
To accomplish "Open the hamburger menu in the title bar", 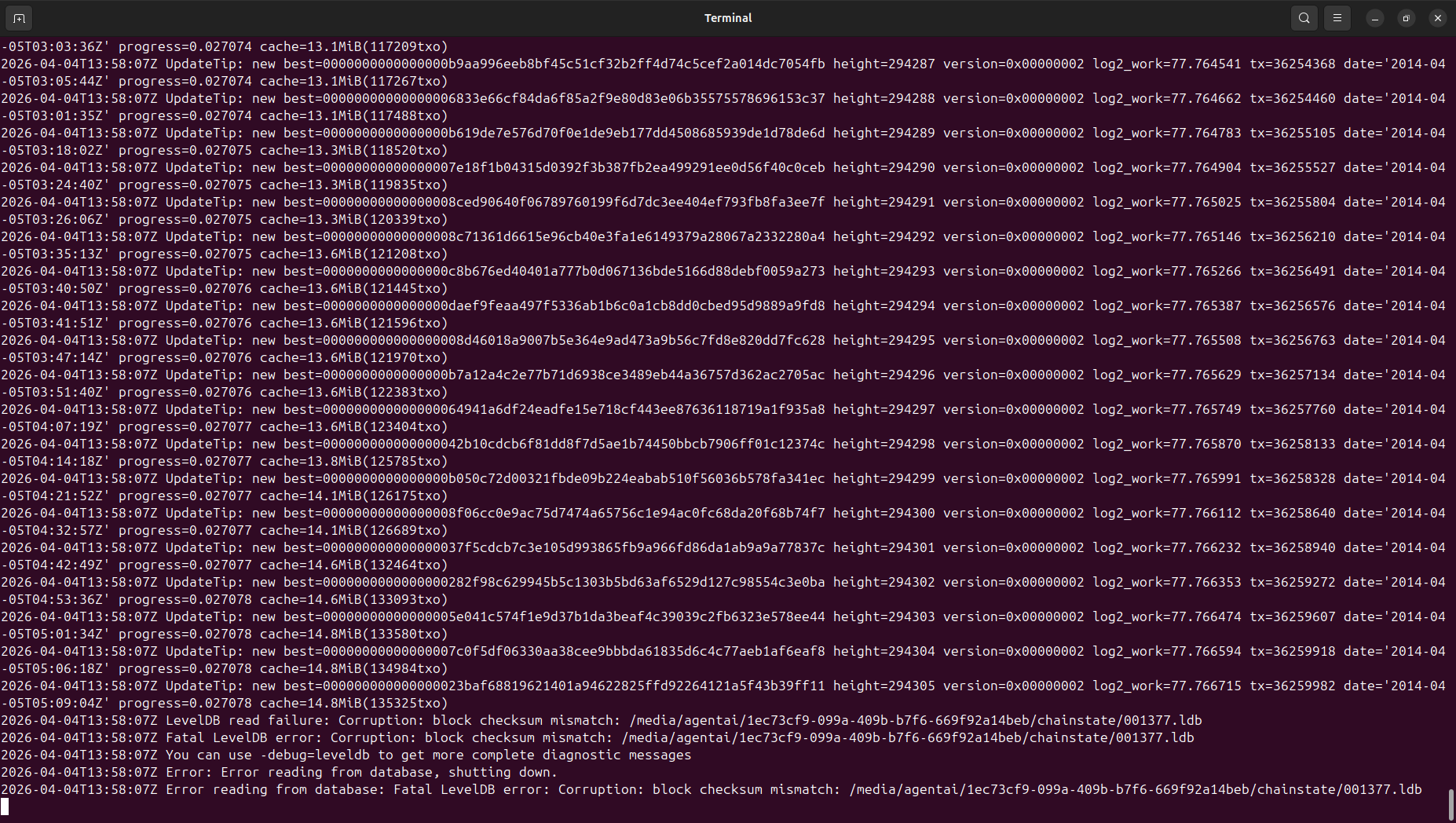I will [x=1337, y=18].
